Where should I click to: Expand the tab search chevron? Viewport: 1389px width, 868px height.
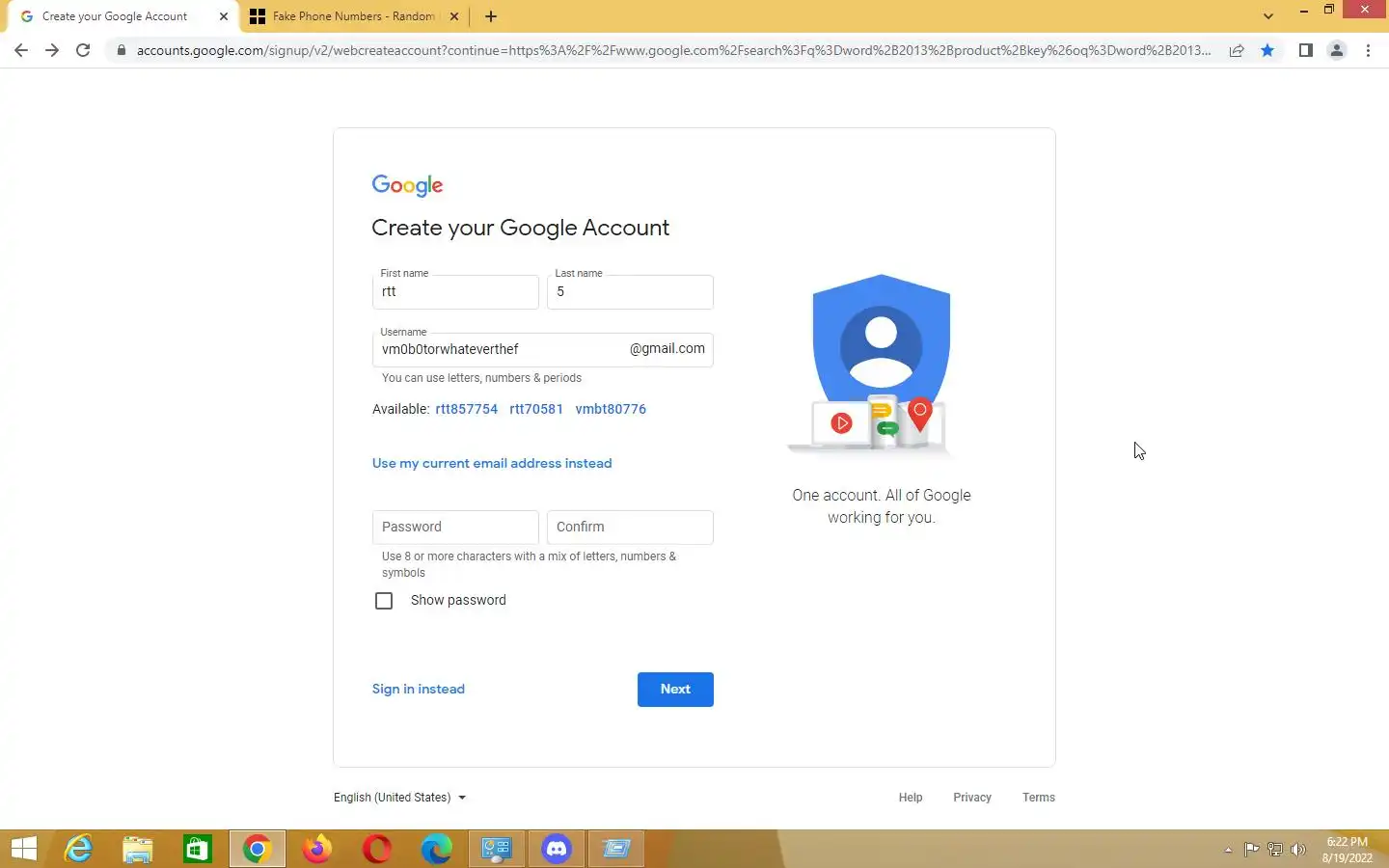pos(1268,16)
